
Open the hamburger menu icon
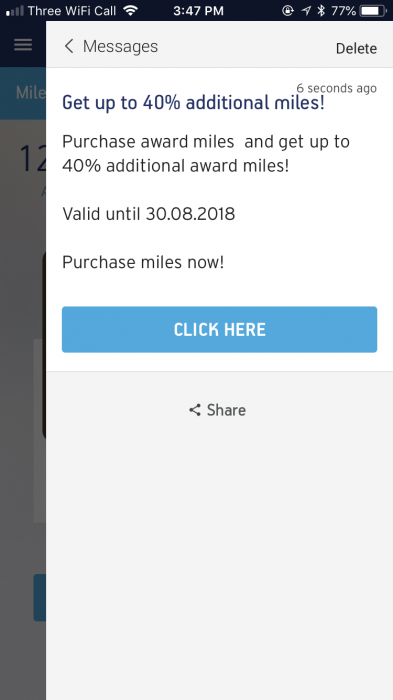pos(23,45)
